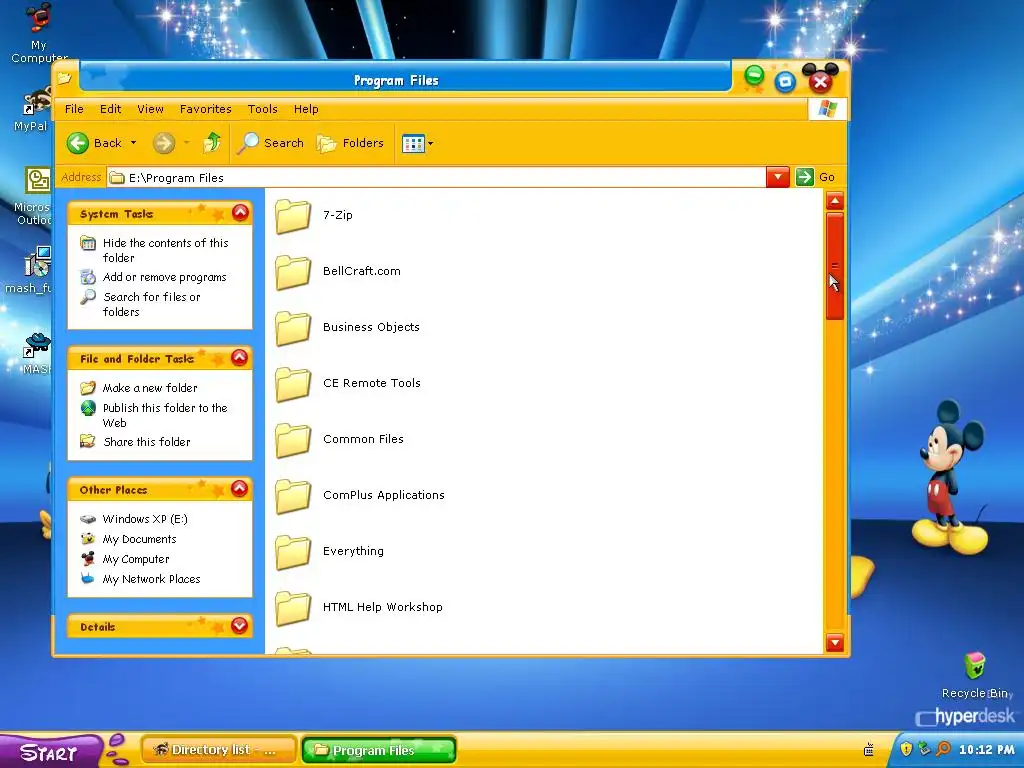Click Add or remove programs
Screen dimensions: 1024x768
(x=153, y=277)
